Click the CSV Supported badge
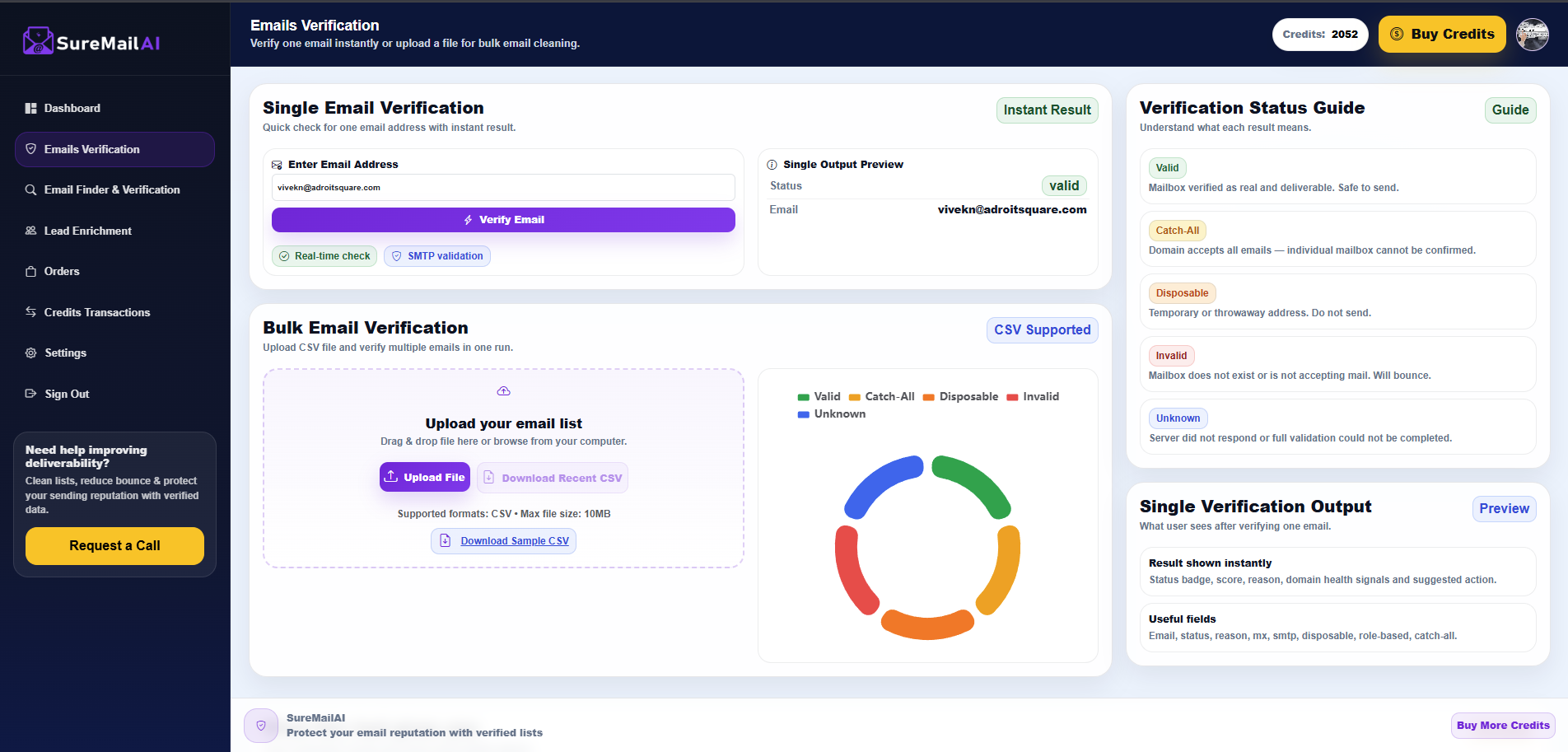 pyautogui.click(x=1042, y=330)
